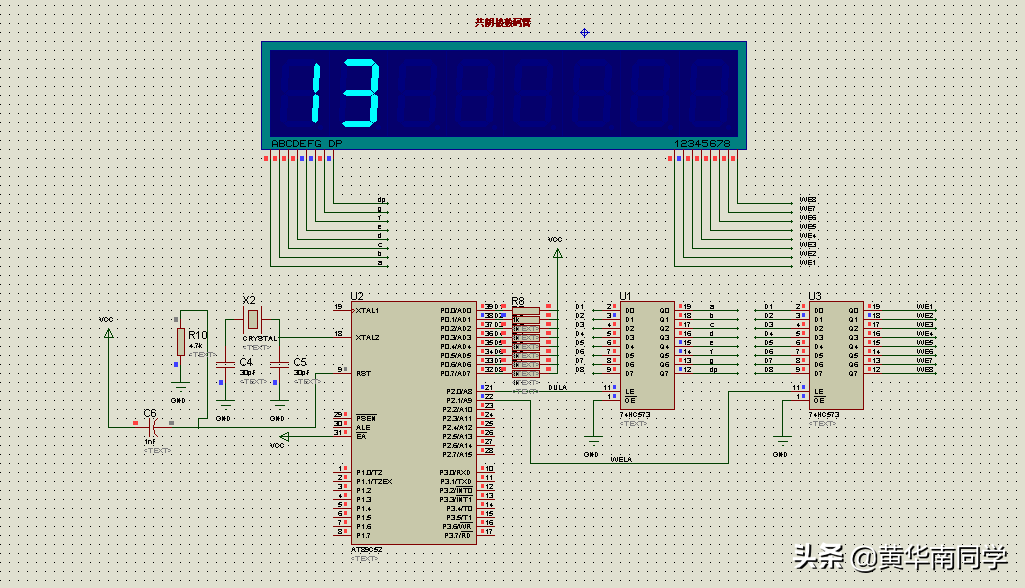The height and width of the screenshot is (588, 1025).
Task: Click the VCC arrow terminal left of R10
Action: click(109, 333)
